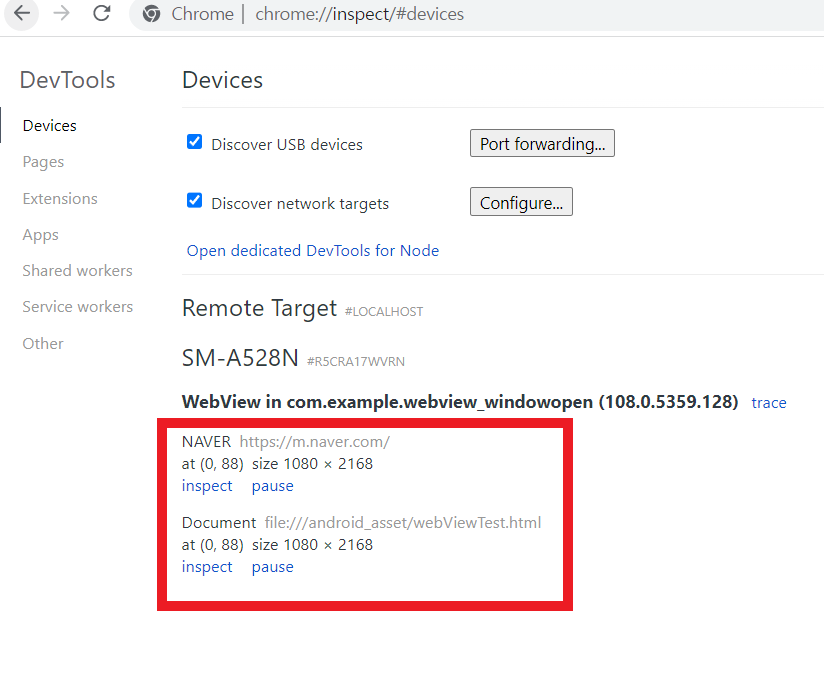
Task: Click the Configure button
Action: [x=521, y=202]
